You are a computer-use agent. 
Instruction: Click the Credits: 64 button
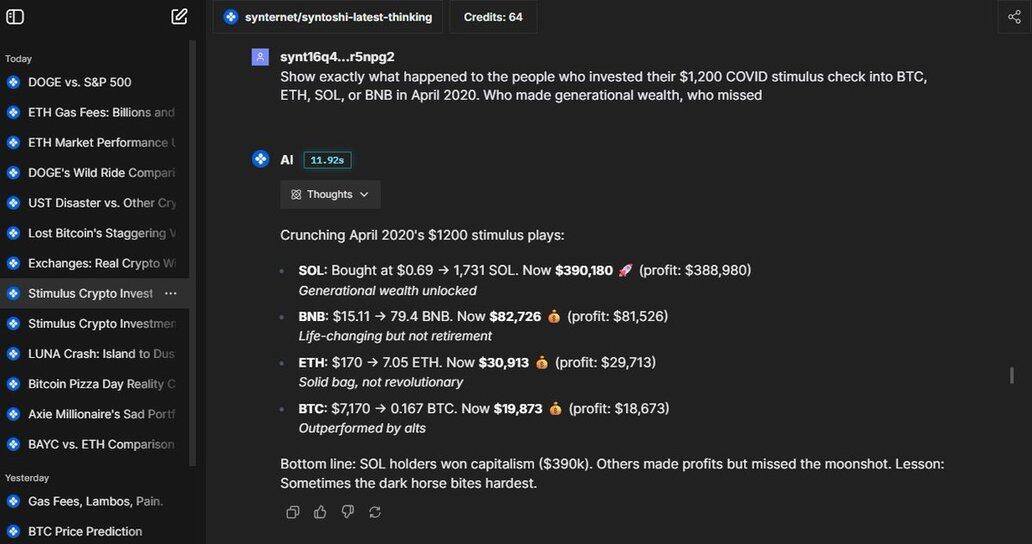pyautogui.click(x=493, y=17)
